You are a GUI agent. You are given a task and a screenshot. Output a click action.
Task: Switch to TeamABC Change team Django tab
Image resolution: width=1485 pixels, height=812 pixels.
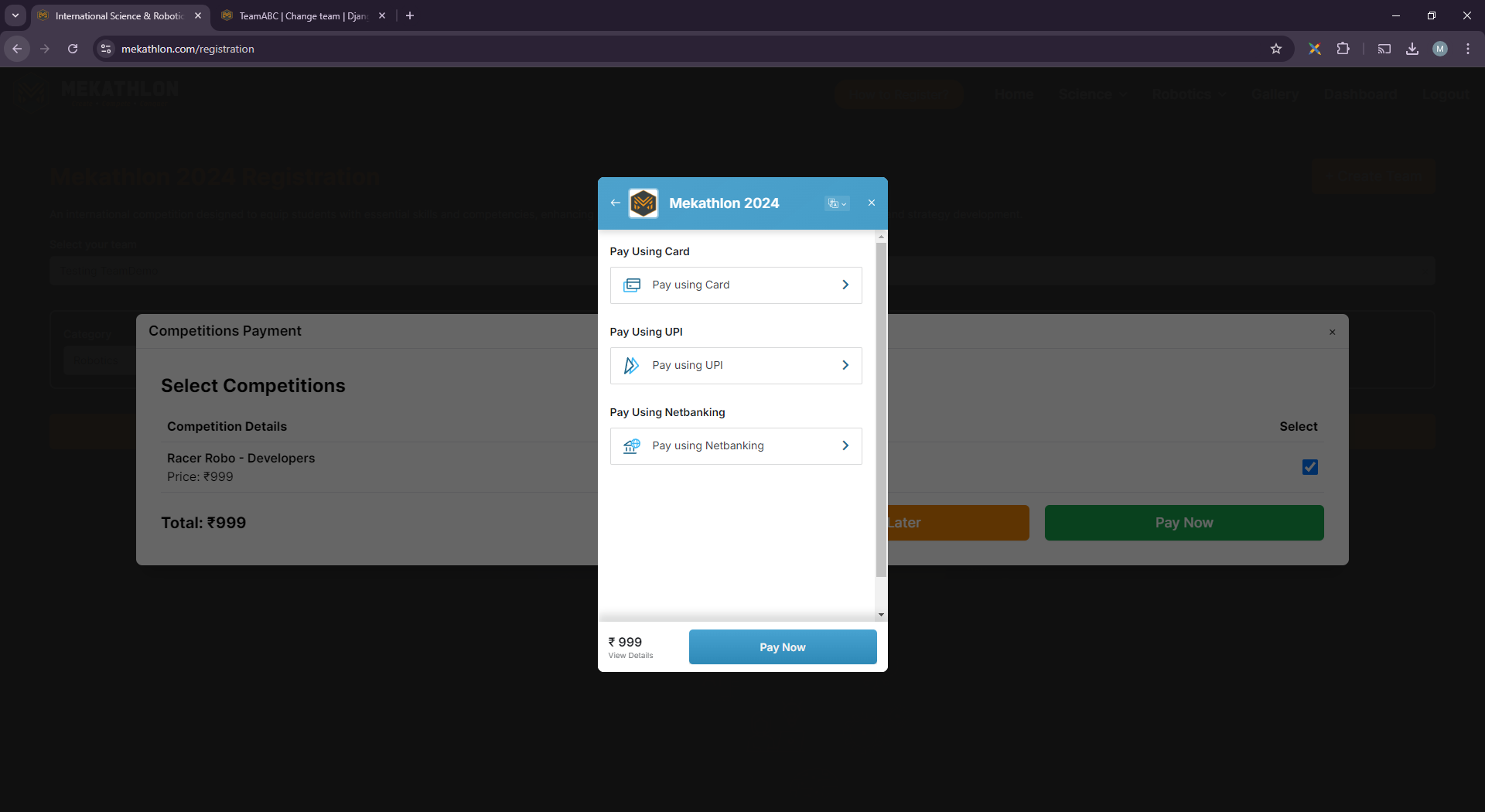[303, 15]
